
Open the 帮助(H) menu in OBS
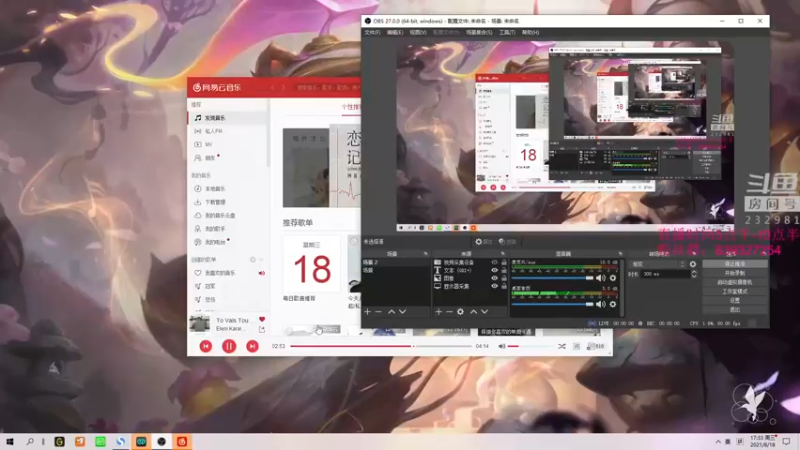530,32
